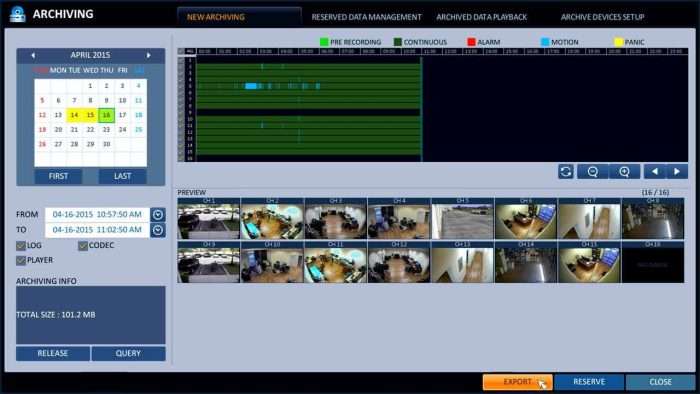Click the Panic yellow legend swatch
The image size is (700, 394).
click(618, 42)
